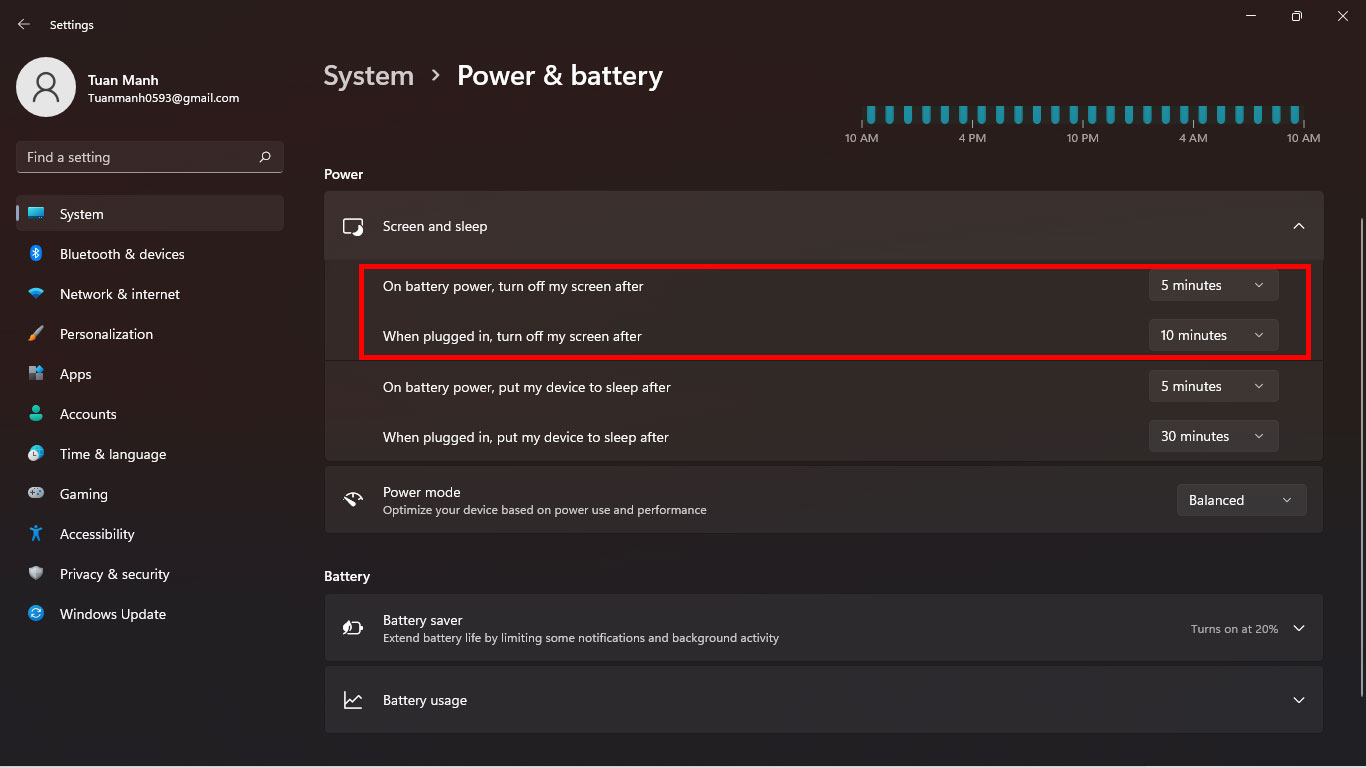Click the Personalization paintbrush icon
1366x768 pixels.
36,334
